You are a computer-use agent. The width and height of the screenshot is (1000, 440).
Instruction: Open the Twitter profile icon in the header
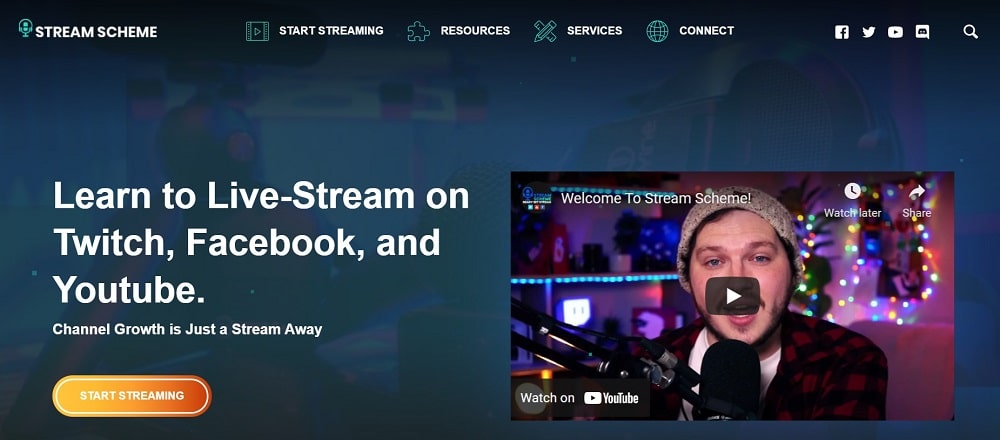coord(869,32)
